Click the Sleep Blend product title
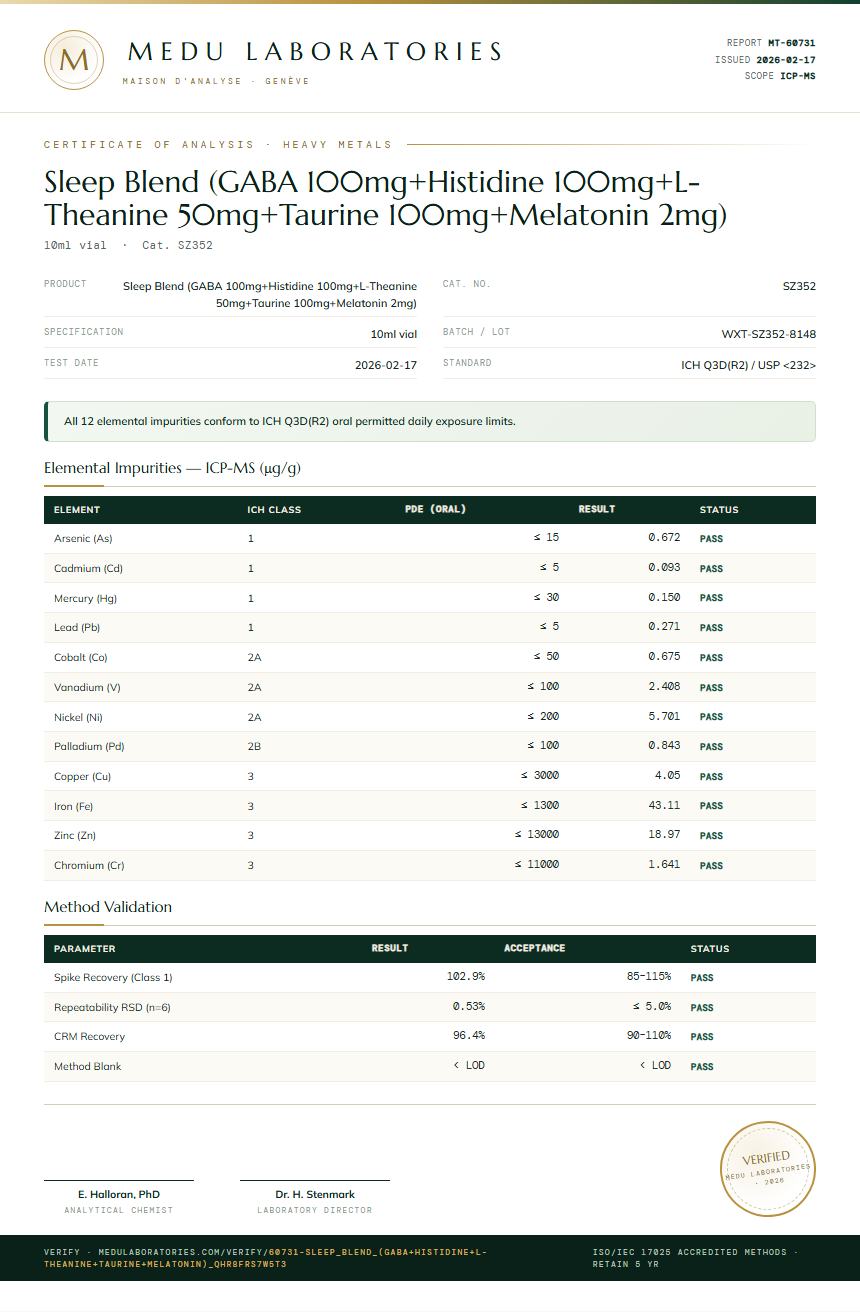The image size is (860, 1312). [x=385, y=198]
